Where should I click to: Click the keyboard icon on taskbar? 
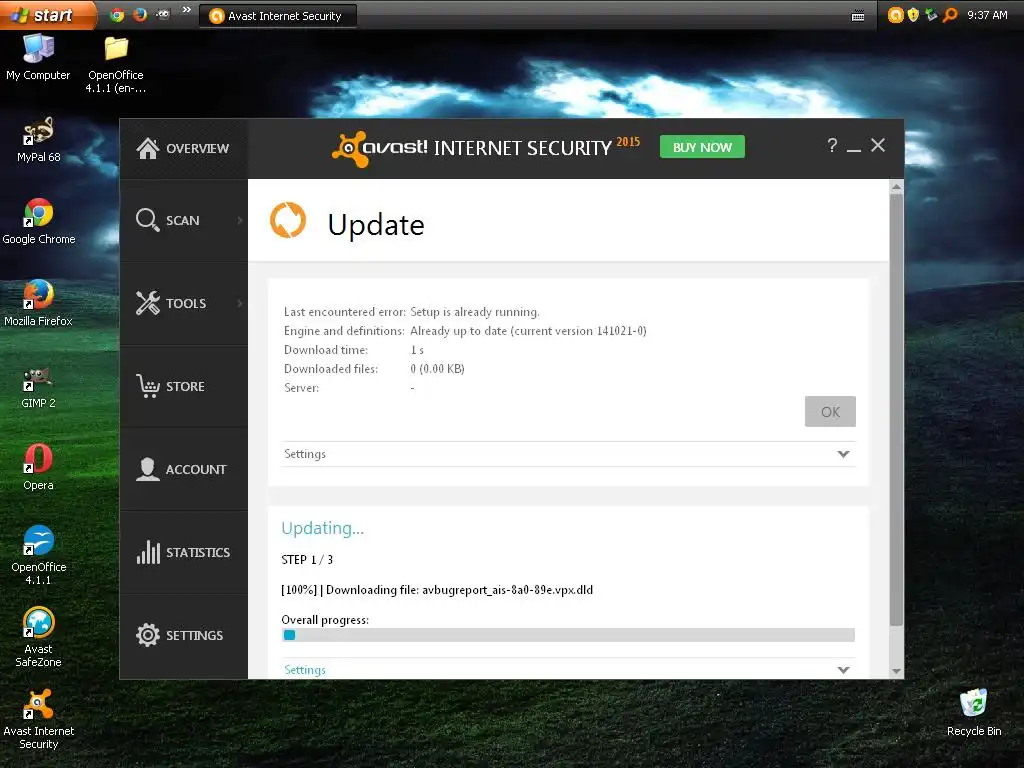coord(858,16)
